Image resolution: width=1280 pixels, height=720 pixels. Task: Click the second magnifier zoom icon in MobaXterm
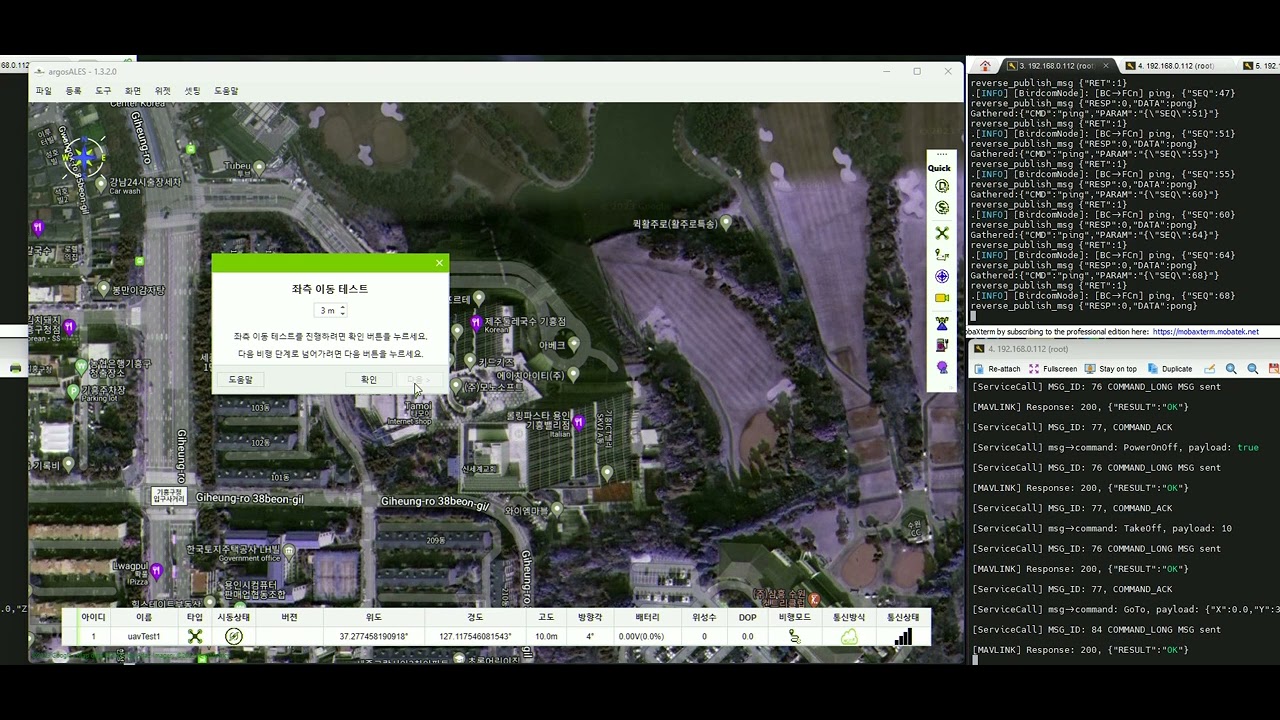1252,369
